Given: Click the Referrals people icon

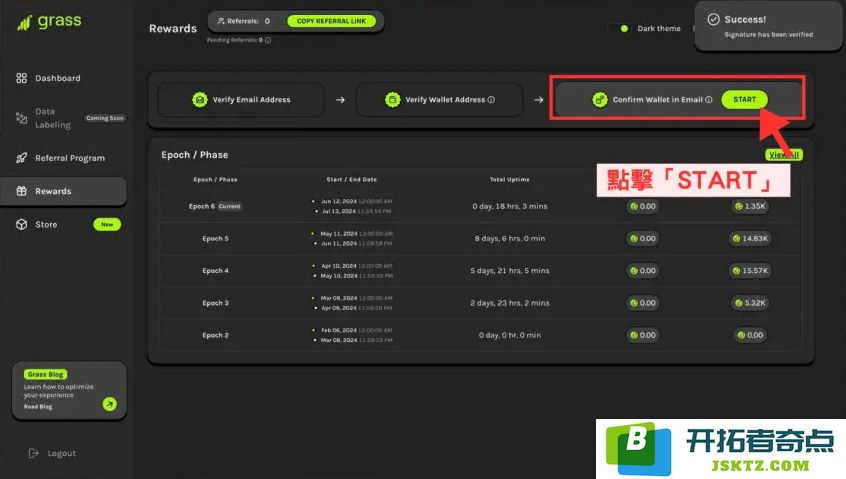Looking at the screenshot, I should point(221,21).
